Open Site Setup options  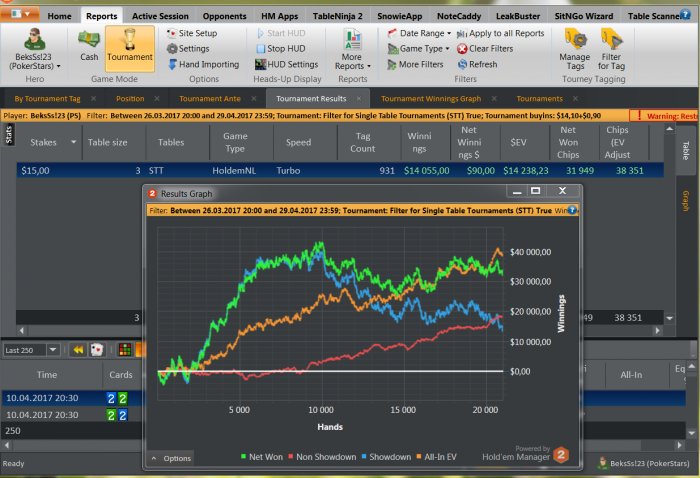tap(192, 33)
